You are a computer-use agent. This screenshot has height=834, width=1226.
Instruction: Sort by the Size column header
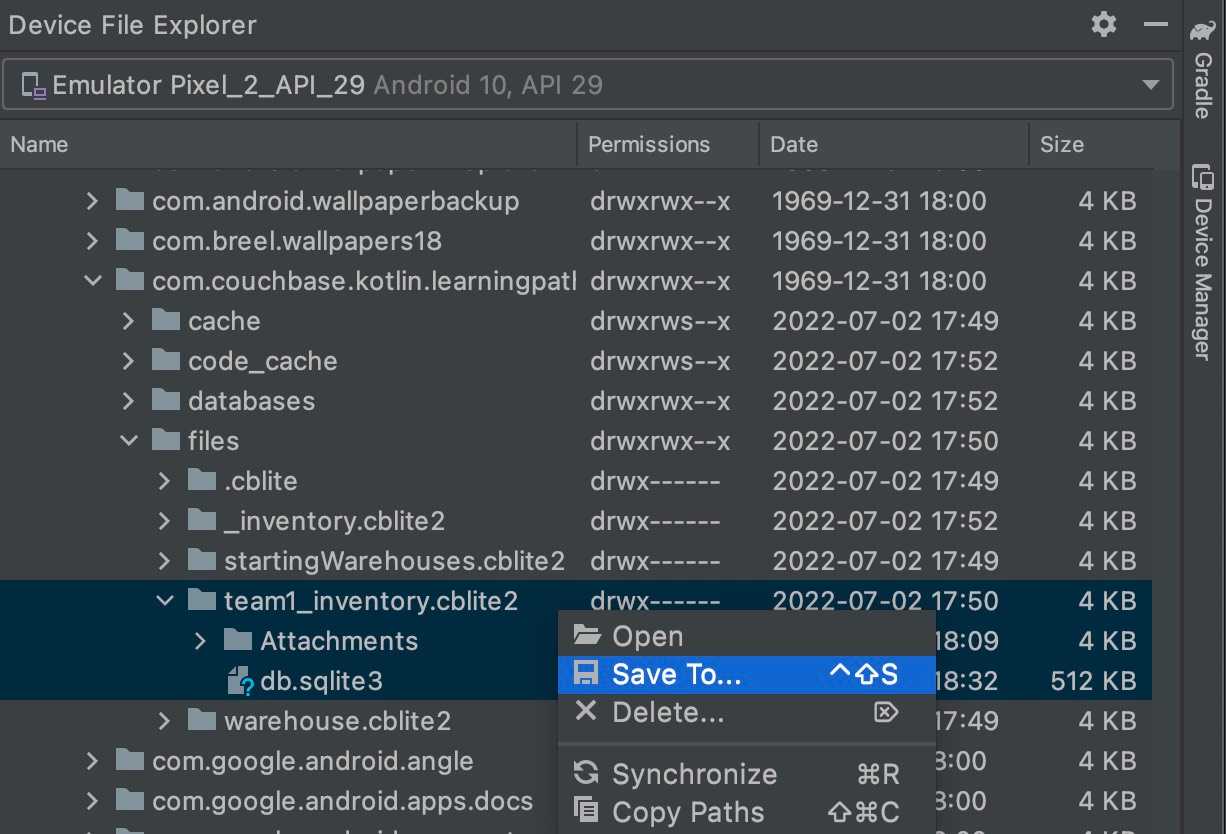click(x=1062, y=144)
